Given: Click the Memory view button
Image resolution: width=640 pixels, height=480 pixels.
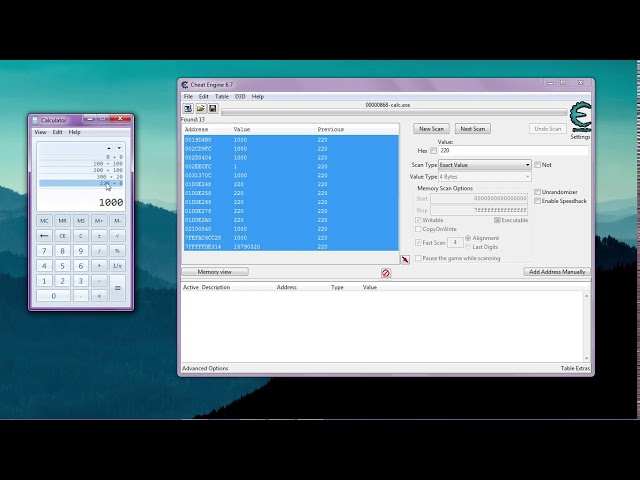Looking at the screenshot, I should pyautogui.click(x=215, y=272).
